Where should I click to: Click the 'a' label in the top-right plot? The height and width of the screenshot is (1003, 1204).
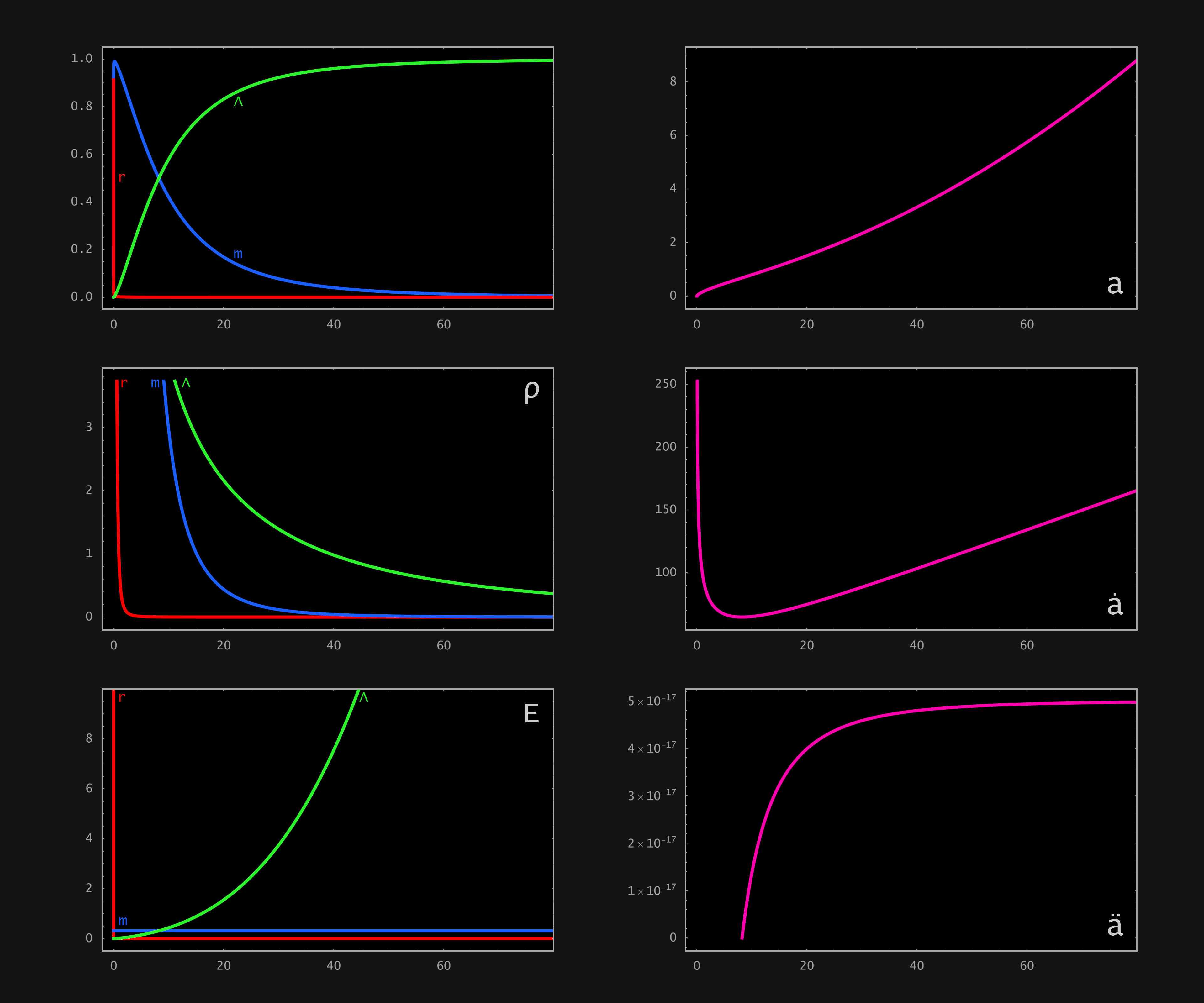coord(1115,284)
